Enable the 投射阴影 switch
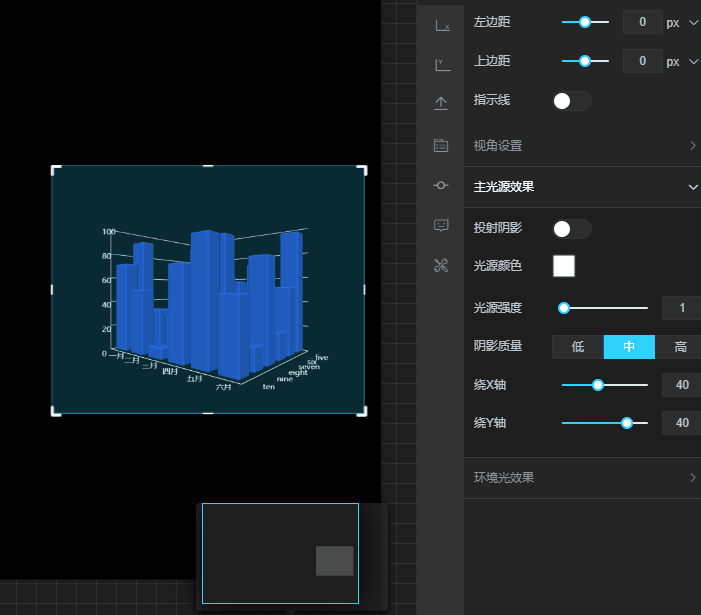 tap(572, 229)
